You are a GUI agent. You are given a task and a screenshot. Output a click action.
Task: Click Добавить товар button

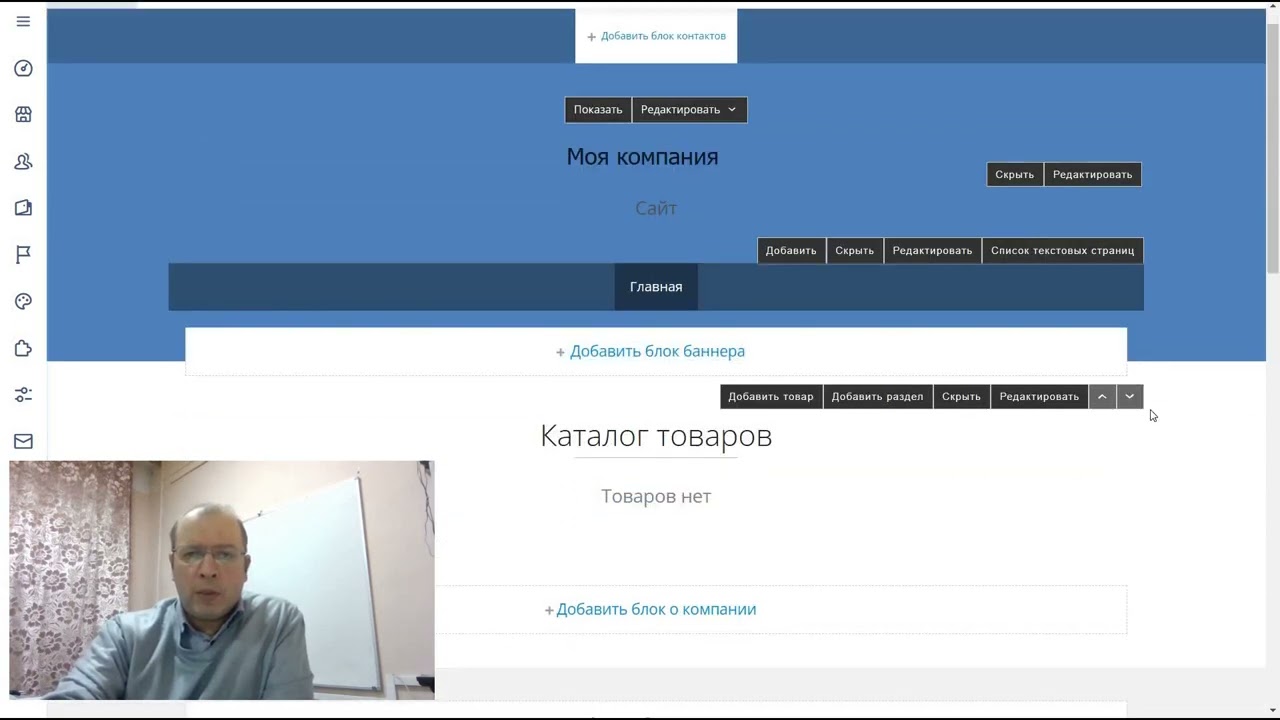[771, 397]
